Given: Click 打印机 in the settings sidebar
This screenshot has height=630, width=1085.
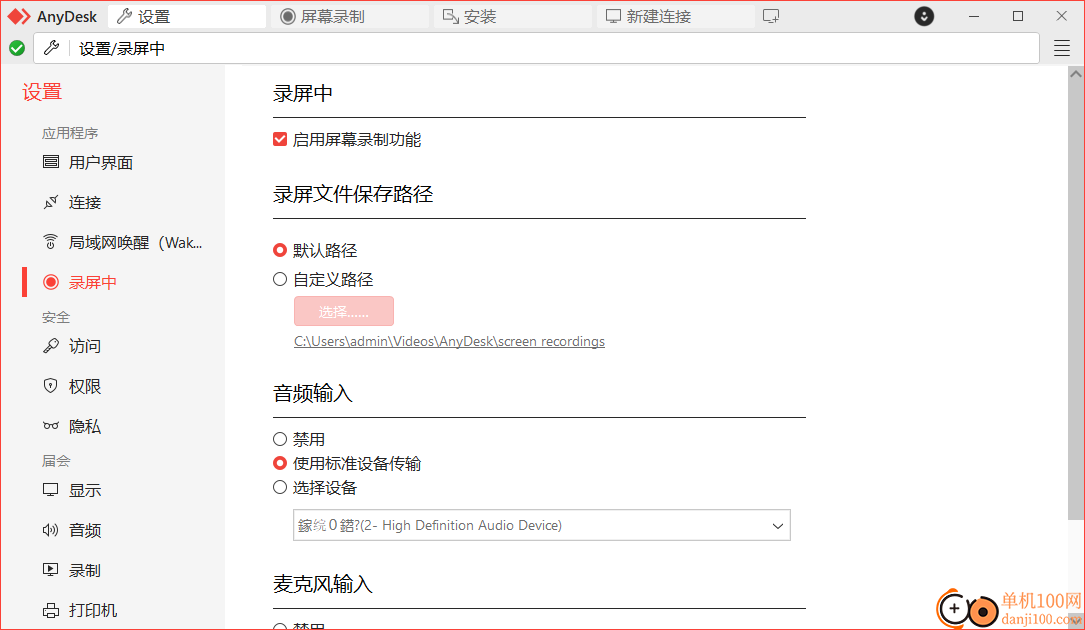Looking at the screenshot, I should (93, 611).
